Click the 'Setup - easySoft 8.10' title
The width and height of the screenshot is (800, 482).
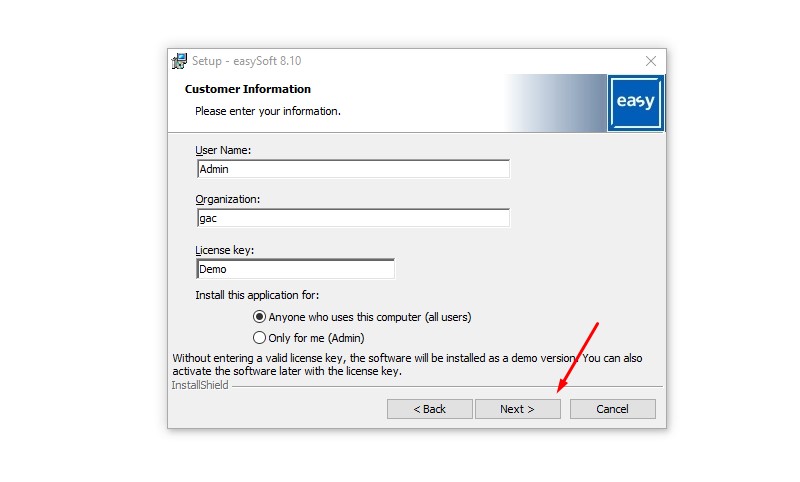pos(246,61)
